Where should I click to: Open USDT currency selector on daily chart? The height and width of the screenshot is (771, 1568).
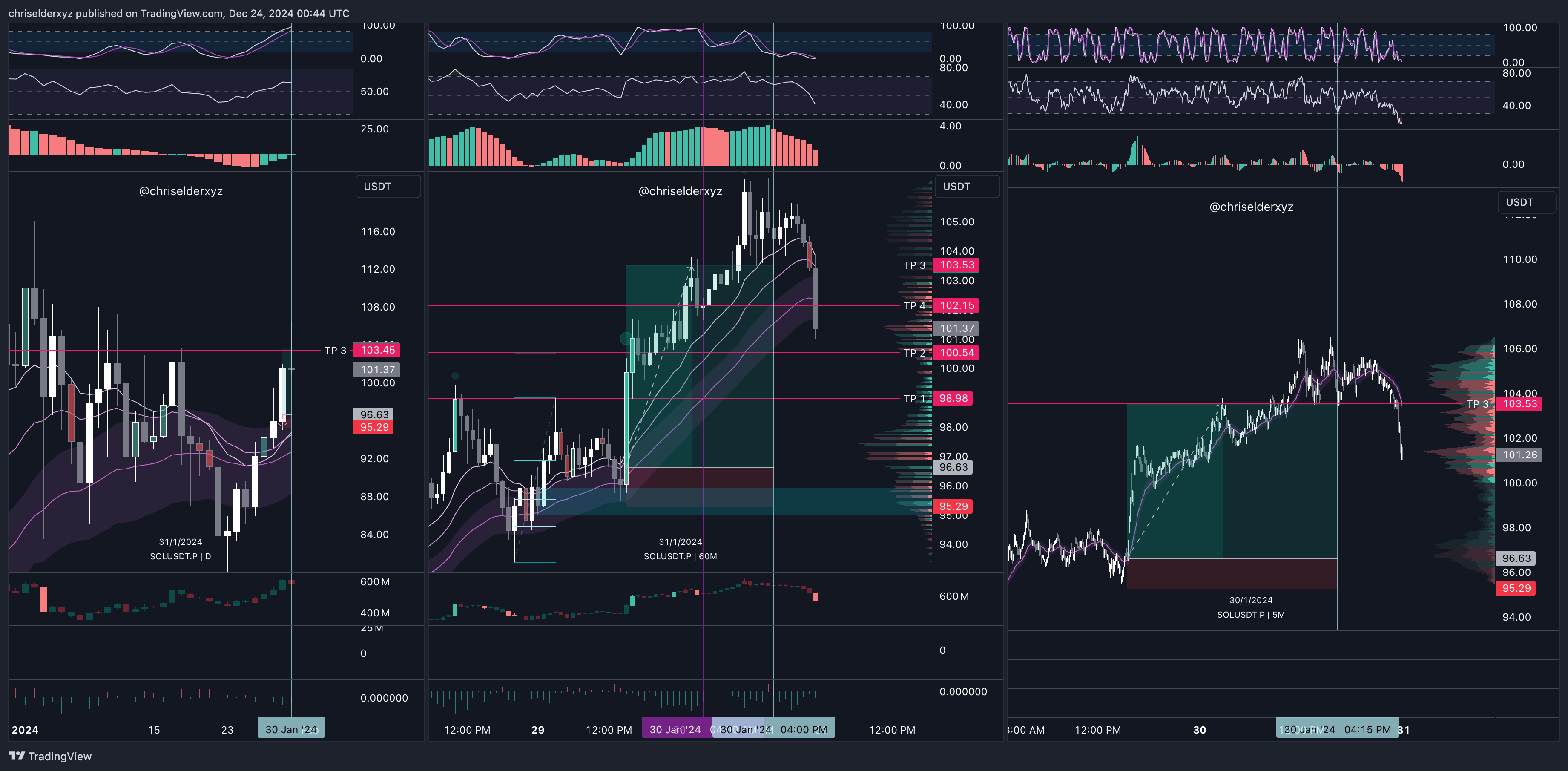point(387,186)
